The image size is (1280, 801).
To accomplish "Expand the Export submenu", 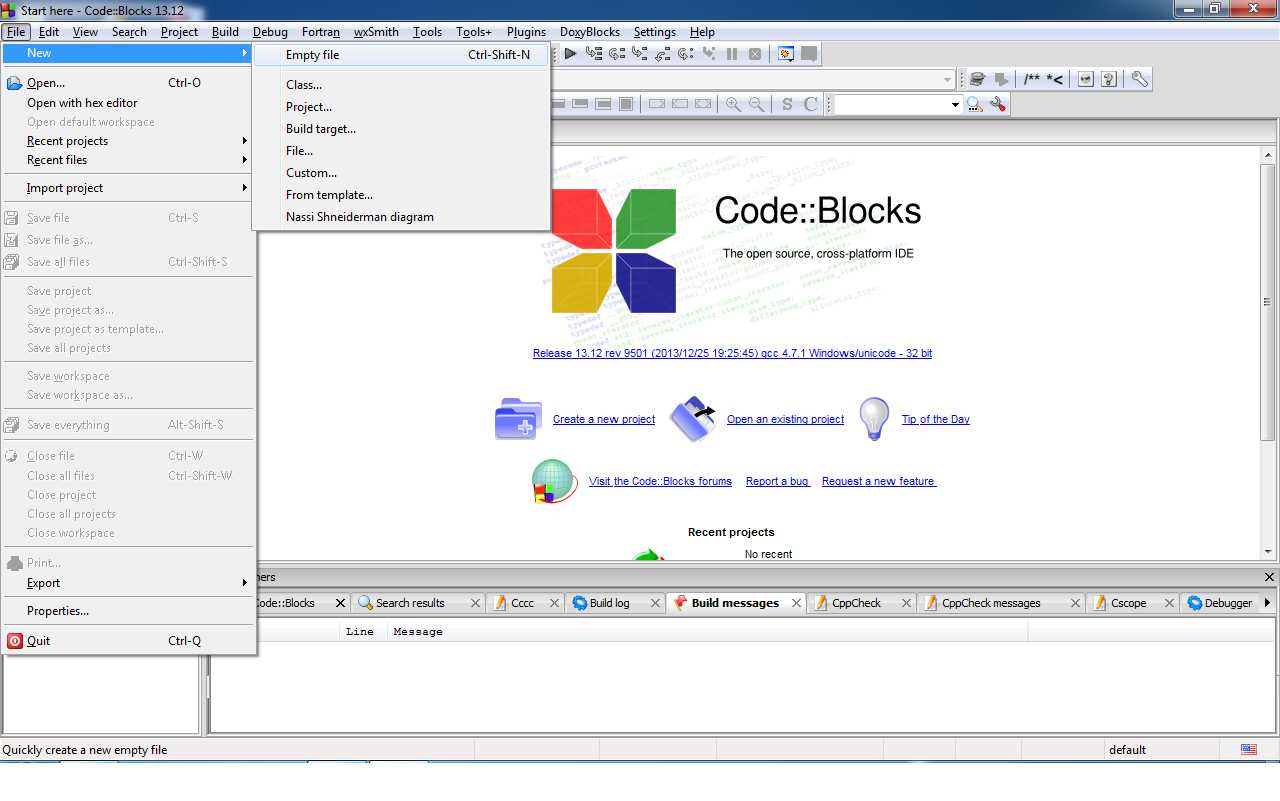I will click(x=128, y=583).
